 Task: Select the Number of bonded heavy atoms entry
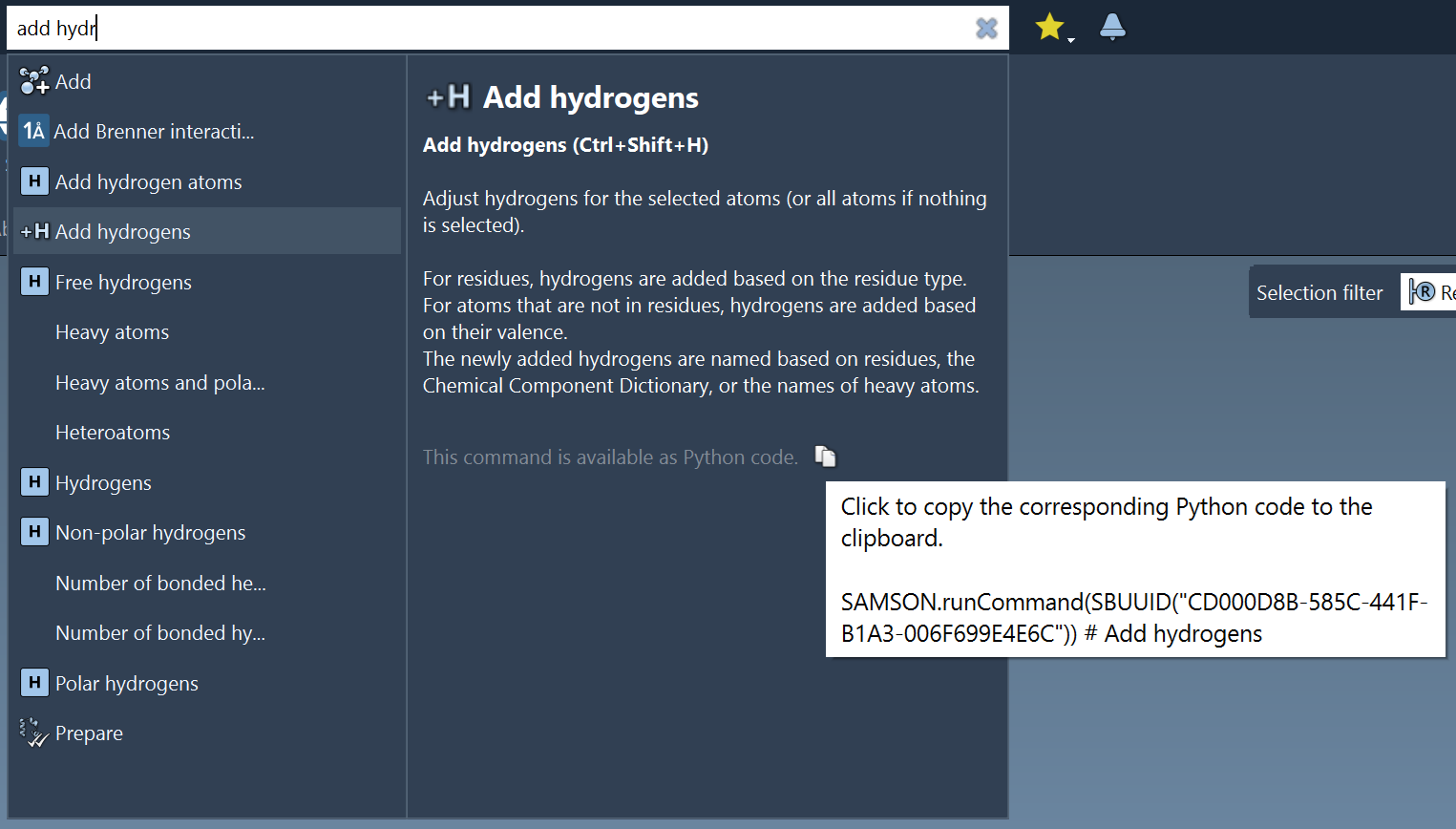(x=160, y=582)
